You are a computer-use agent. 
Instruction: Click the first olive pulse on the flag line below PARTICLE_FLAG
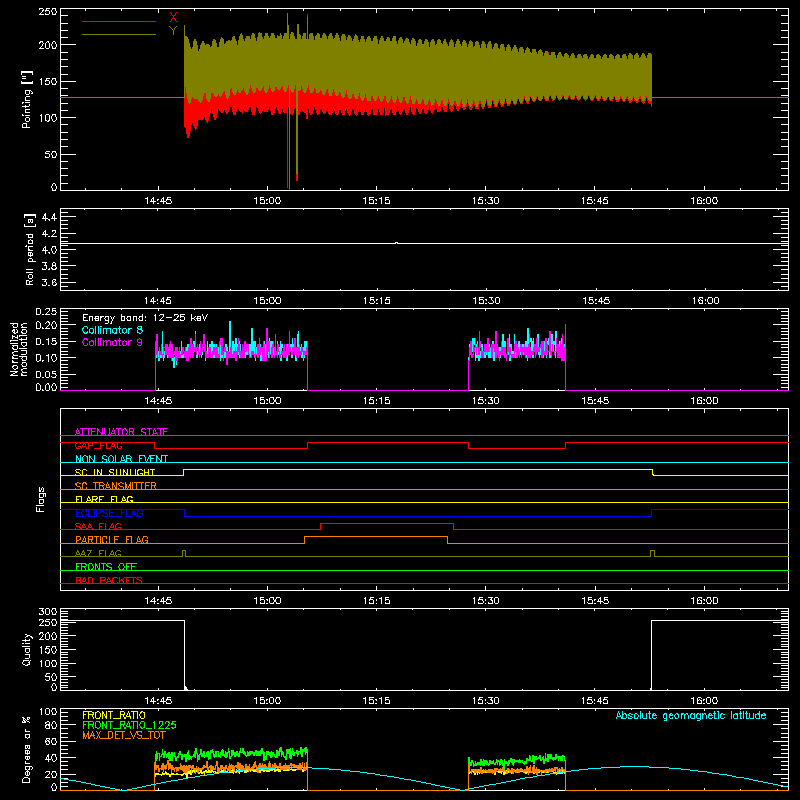tap(184, 553)
